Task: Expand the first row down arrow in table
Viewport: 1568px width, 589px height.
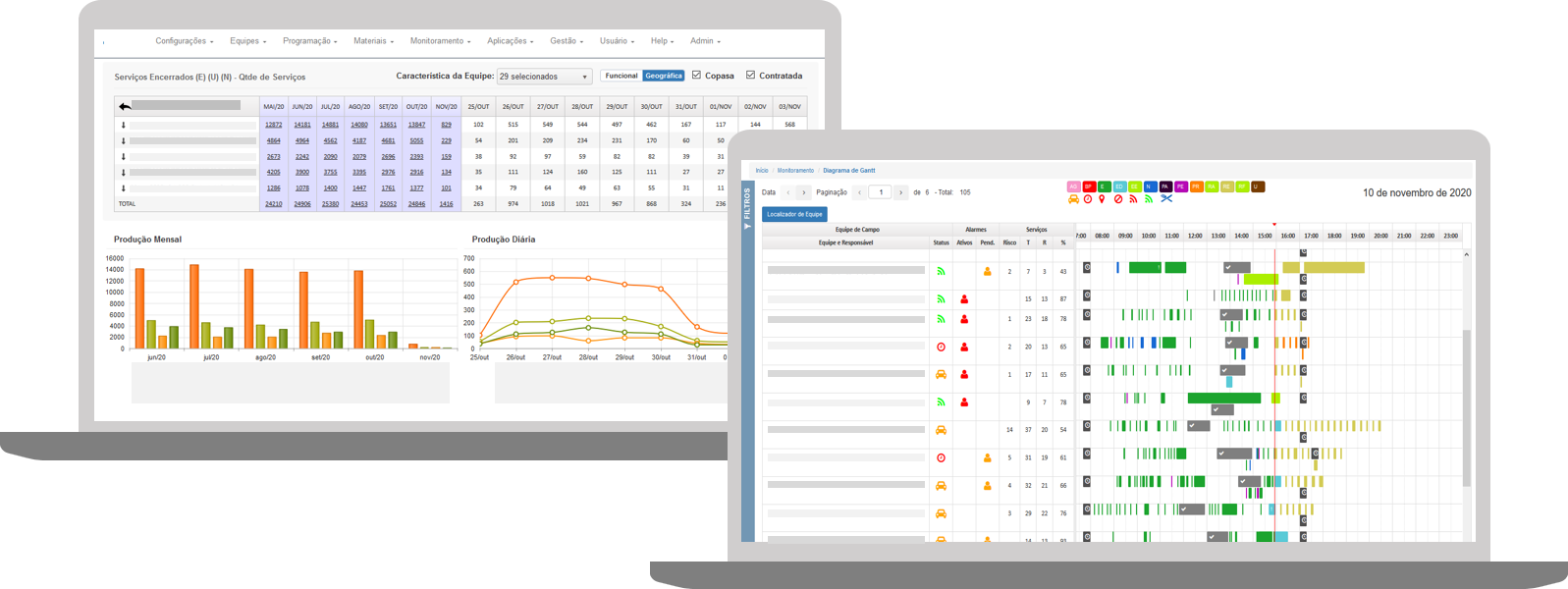Action: [x=124, y=125]
